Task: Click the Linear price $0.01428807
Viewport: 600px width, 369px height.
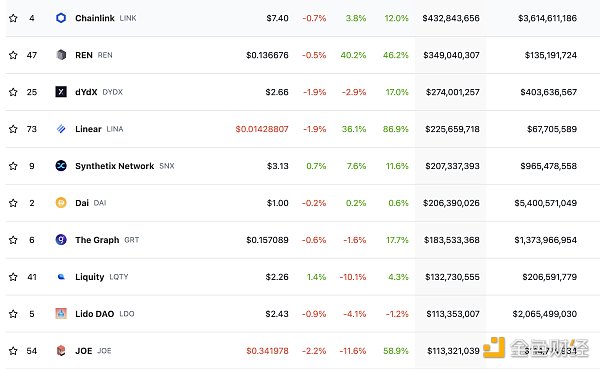Action: pyautogui.click(x=262, y=129)
